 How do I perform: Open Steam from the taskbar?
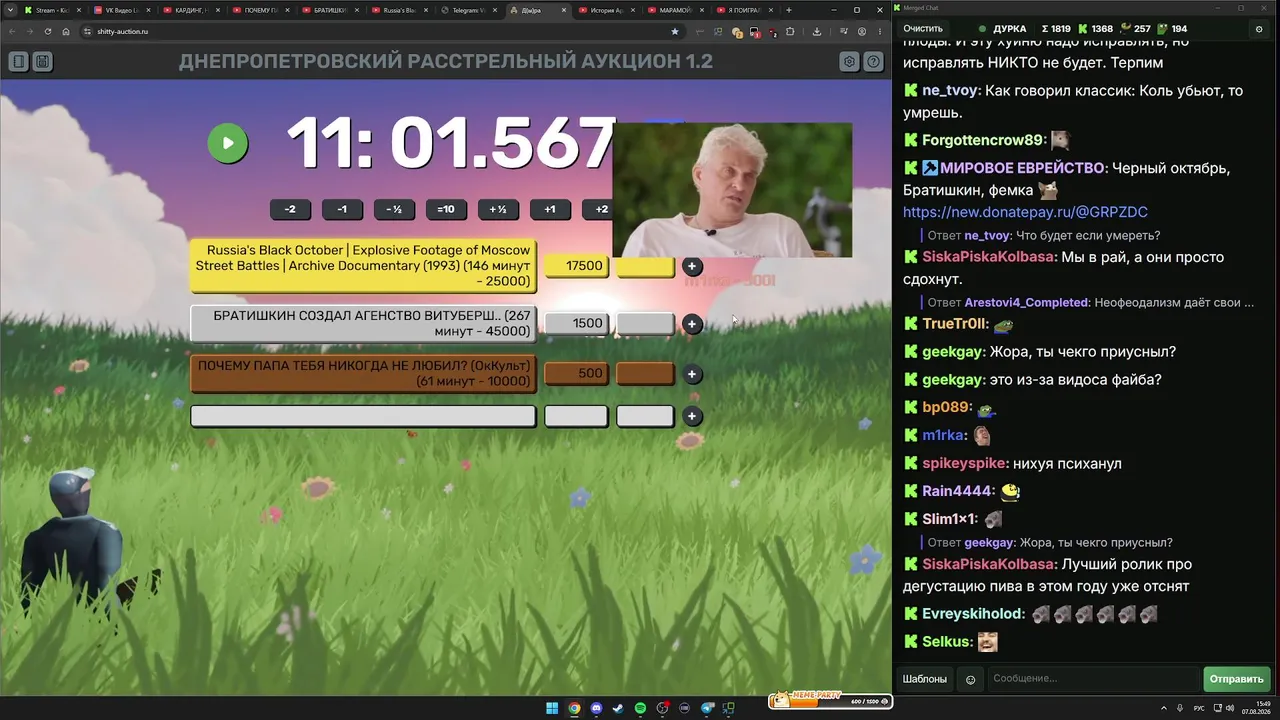coord(618,709)
